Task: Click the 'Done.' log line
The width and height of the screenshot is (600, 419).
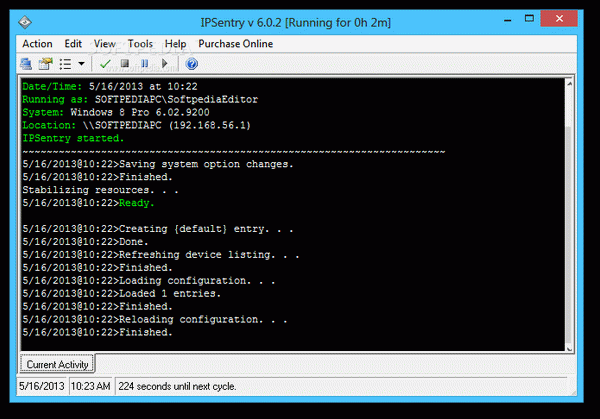Action: 85,242
